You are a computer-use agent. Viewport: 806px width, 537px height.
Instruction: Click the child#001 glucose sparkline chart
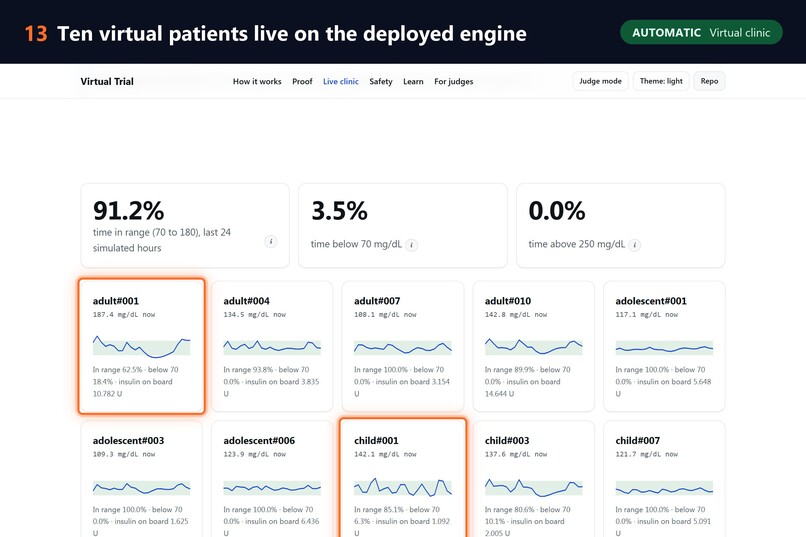pos(402,487)
